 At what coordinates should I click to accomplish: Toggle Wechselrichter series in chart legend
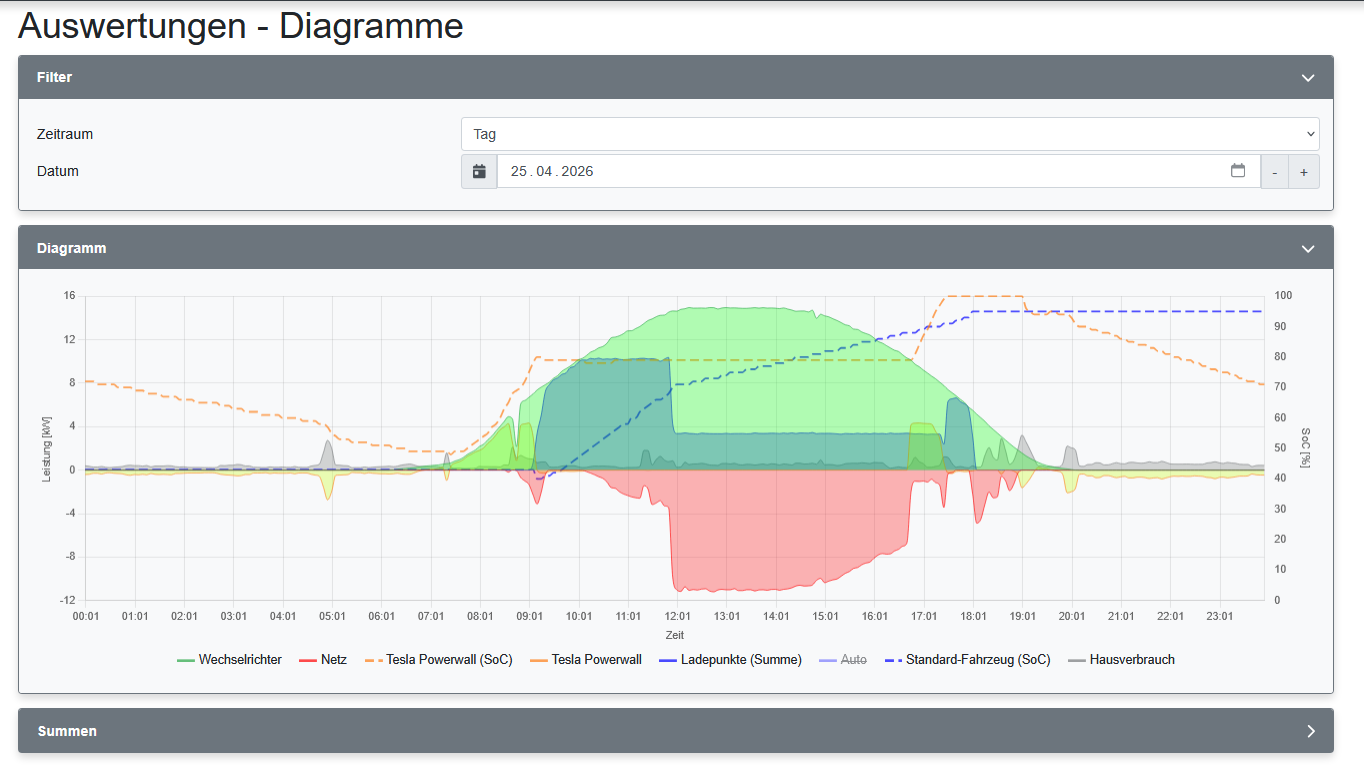240,660
